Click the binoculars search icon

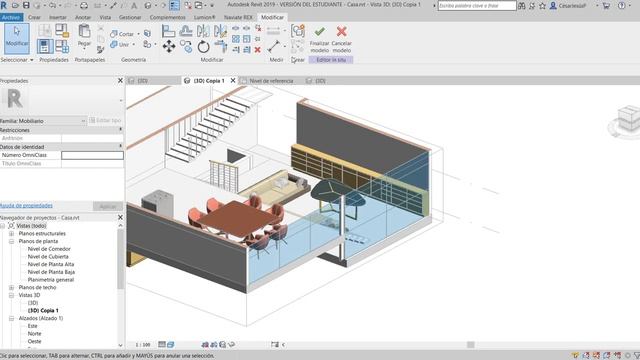[522, 6]
